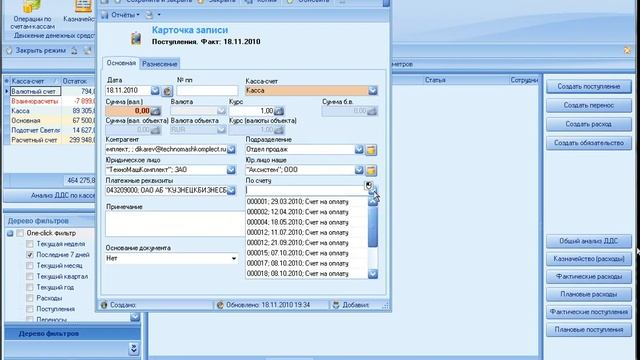Expand the Юридическое лицо dropdown

click(x=231, y=170)
